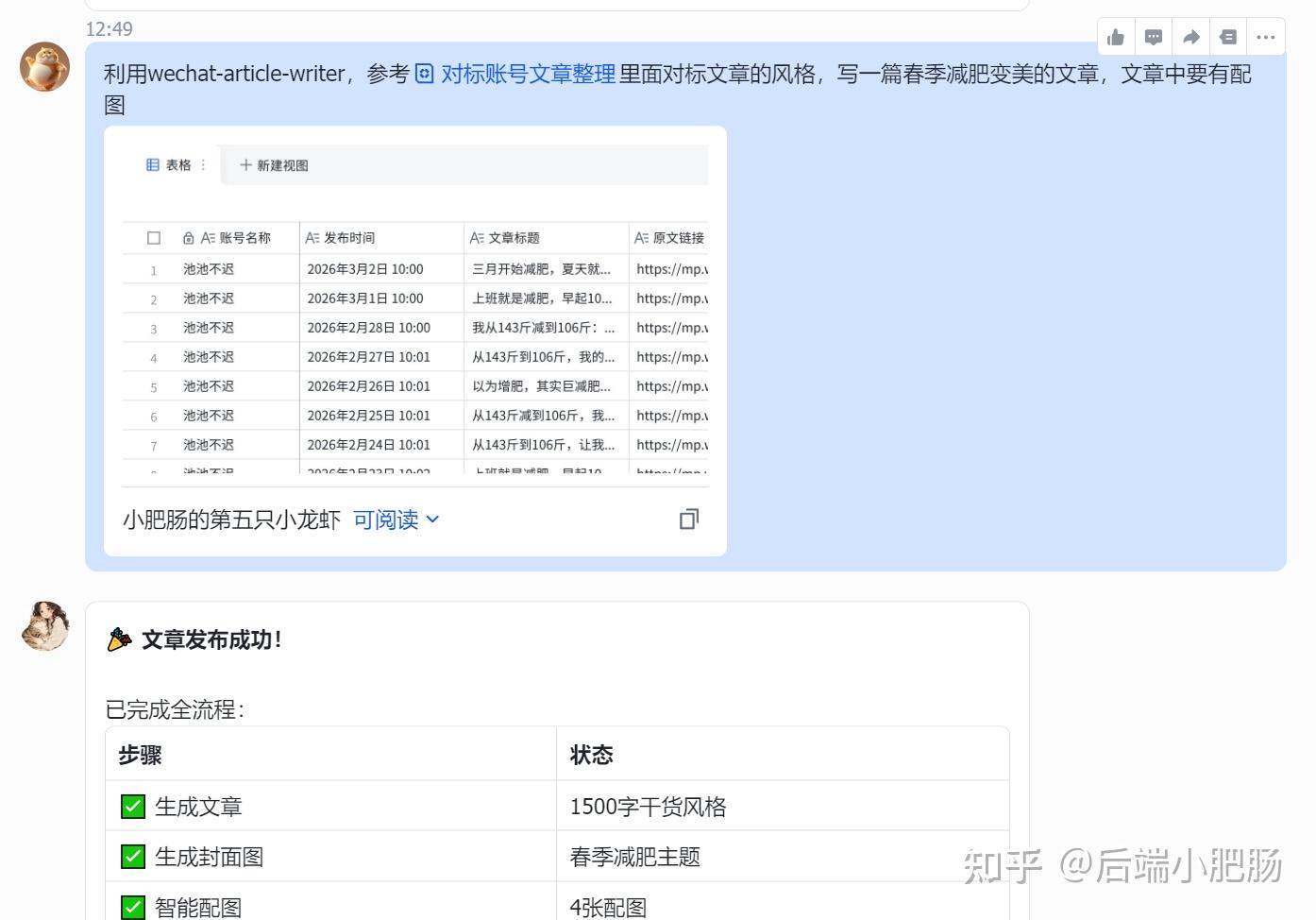The height and width of the screenshot is (920, 1316).
Task: Click 池池不迟 account name in row 1
Action: (209, 269)
